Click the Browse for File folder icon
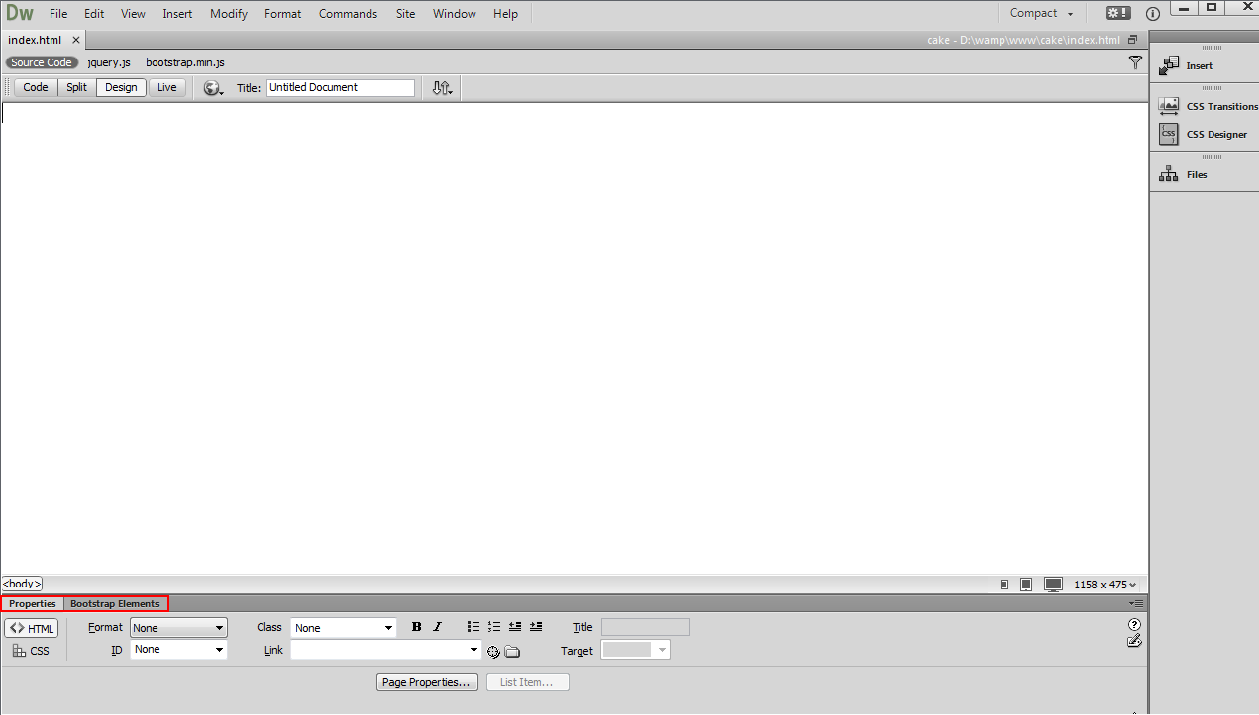Image resolution: width=1259 pixels, height=715 pixels. tap(512, 652)
